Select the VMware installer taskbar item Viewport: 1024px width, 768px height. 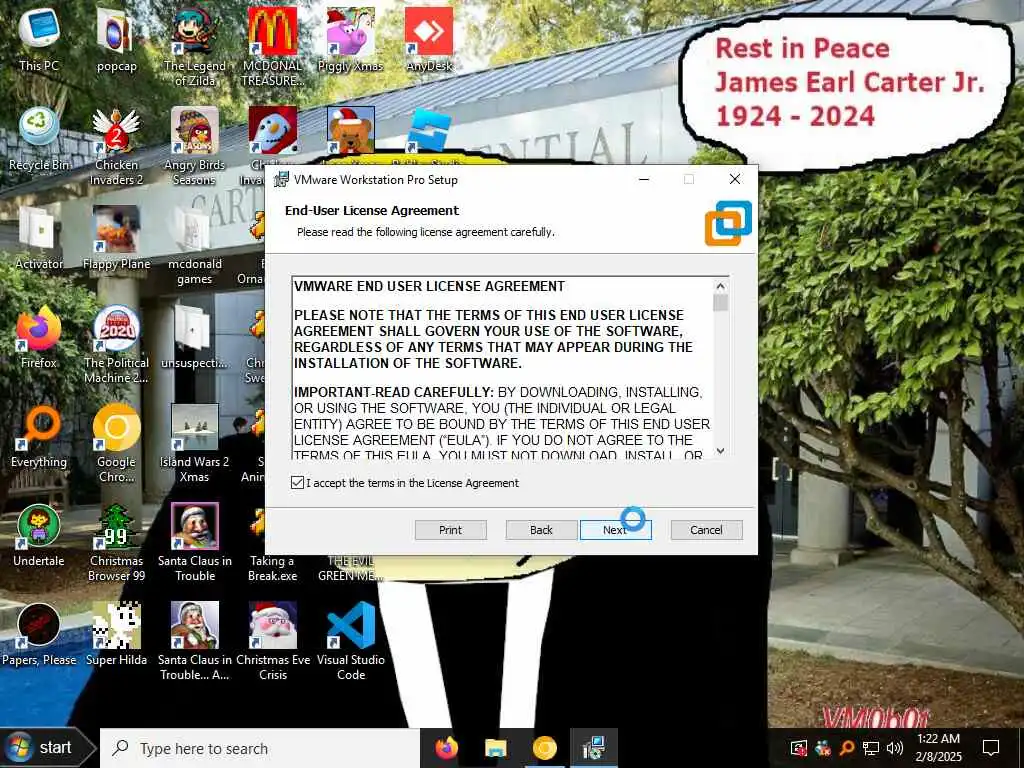click(594, 748)
